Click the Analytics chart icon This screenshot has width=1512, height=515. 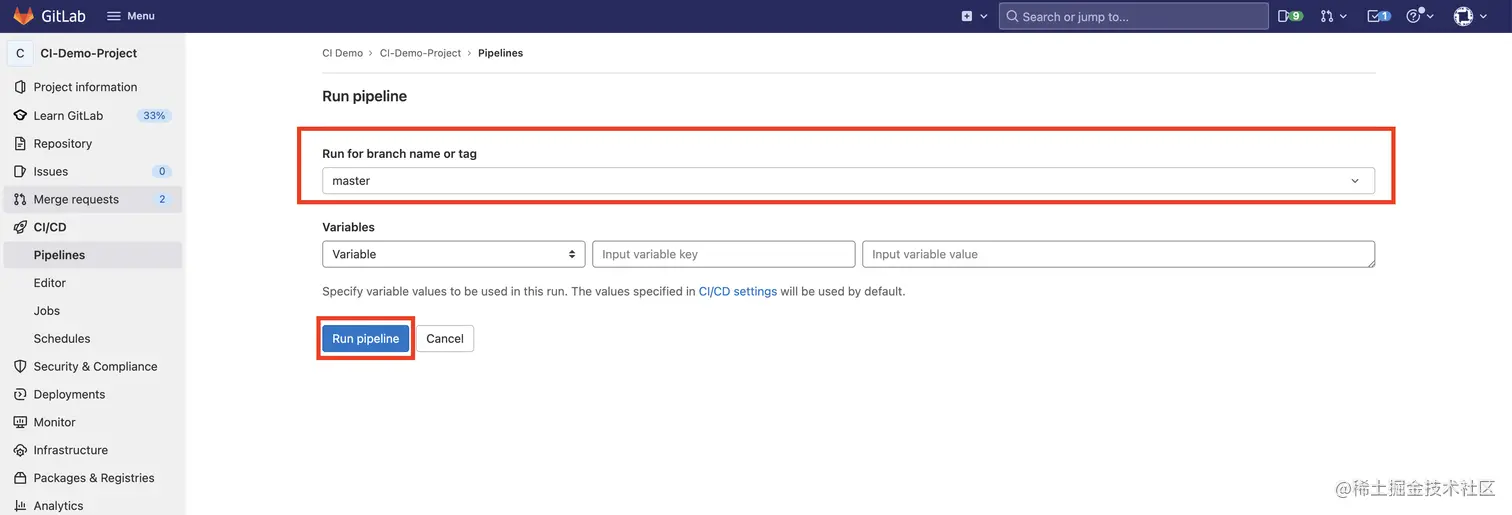(x=20, y=506)
